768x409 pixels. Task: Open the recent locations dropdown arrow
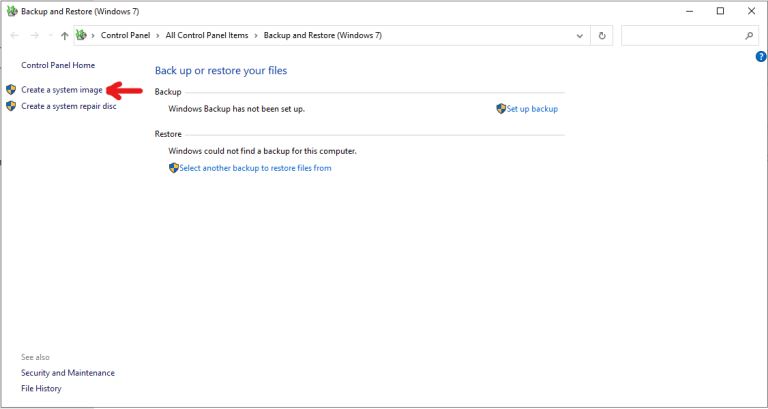pos(50,35)
